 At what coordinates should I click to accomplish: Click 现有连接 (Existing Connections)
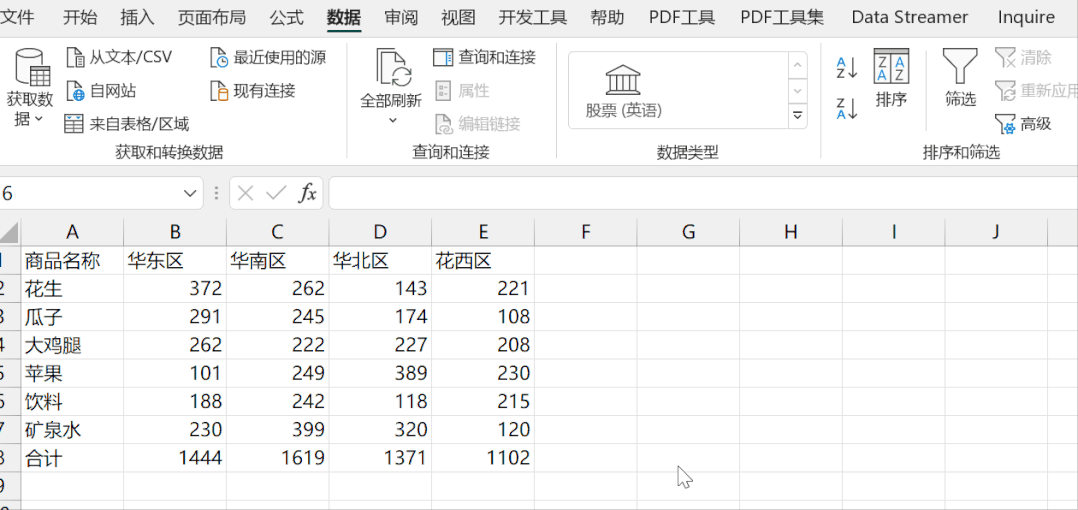point(252,91)
